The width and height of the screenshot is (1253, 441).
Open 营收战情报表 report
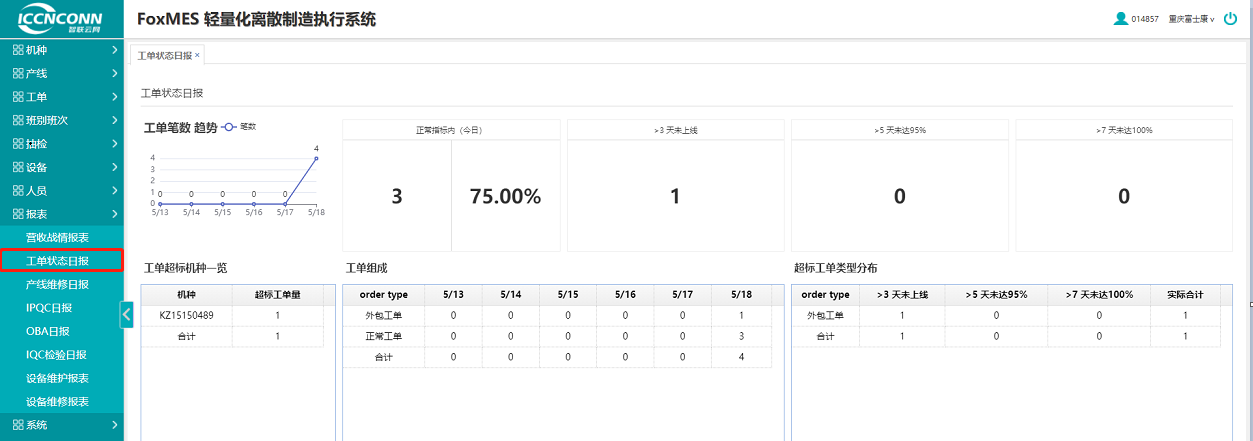(x=57, y=237)
